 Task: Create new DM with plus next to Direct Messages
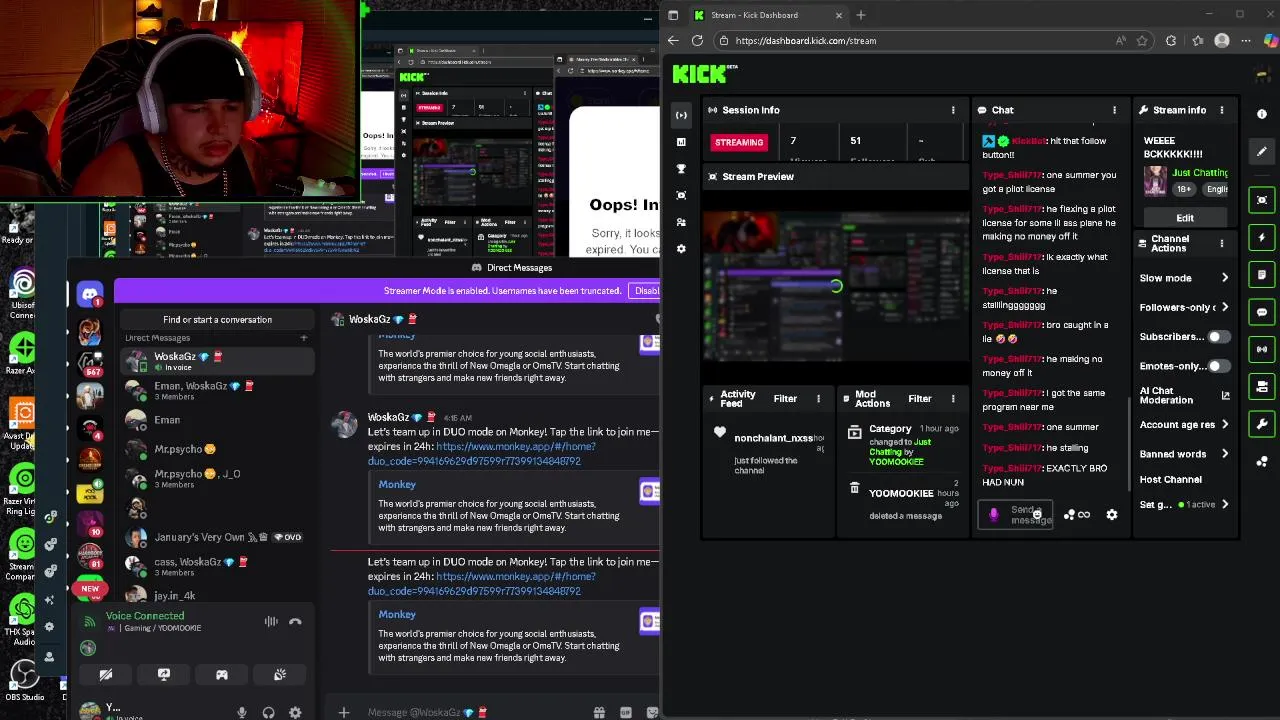[304, 338]
